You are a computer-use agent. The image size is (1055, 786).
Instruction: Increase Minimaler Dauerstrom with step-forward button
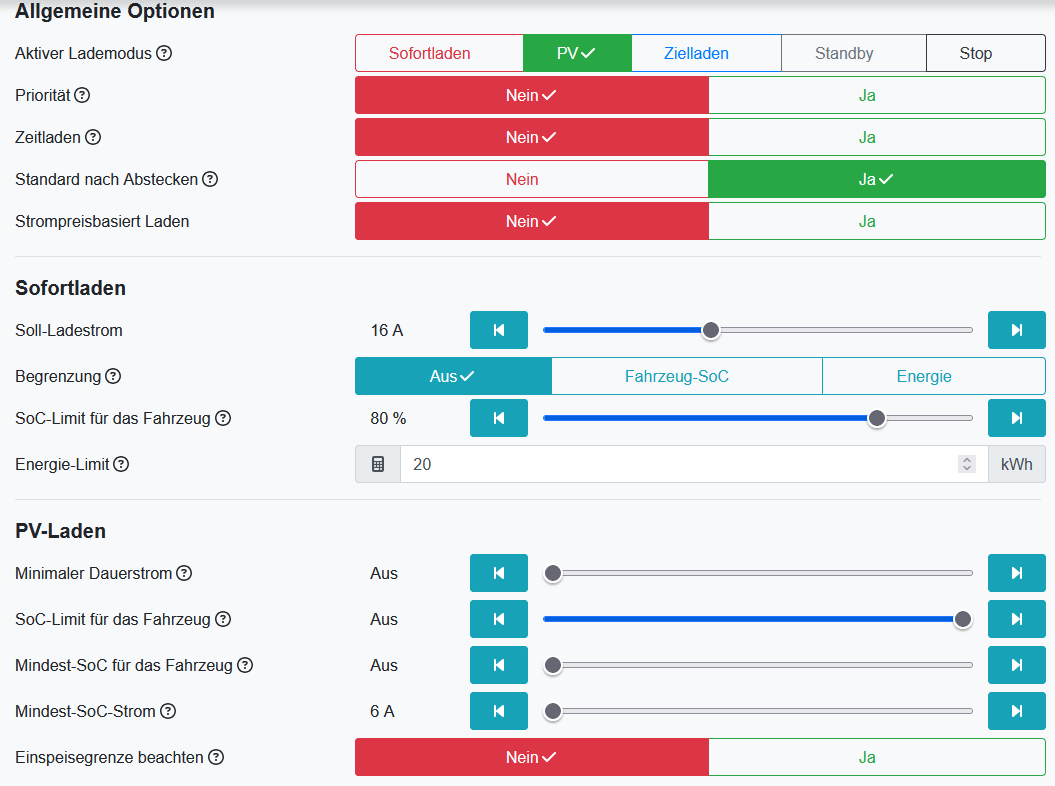[x=1017, y=573]
